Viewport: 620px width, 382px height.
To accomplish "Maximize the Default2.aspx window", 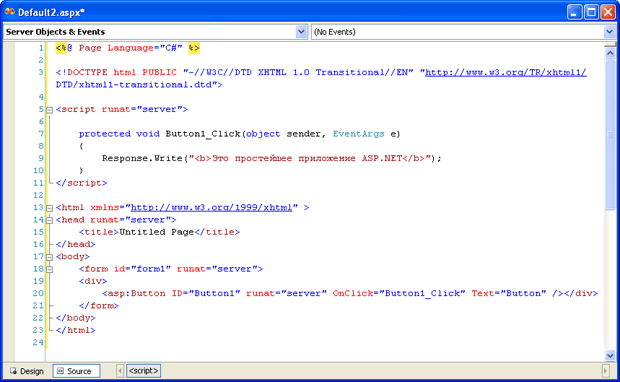I will pyautogui.click(x=591, y=12).
